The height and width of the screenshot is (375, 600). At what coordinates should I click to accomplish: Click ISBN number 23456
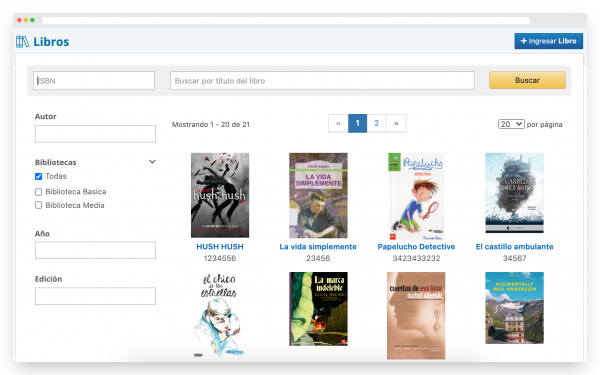318,258
